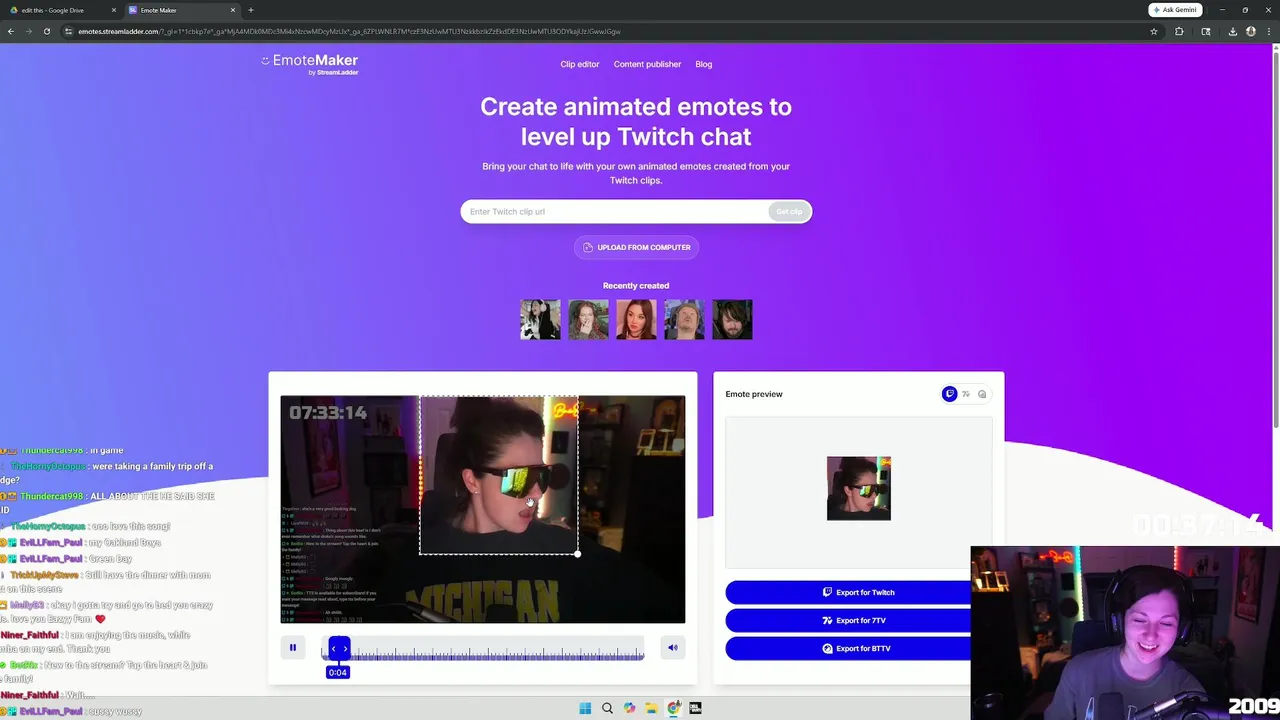Open Copilot from the taskbar
This screenshot has height=720, width=1280.
click(x=629, y=708)
